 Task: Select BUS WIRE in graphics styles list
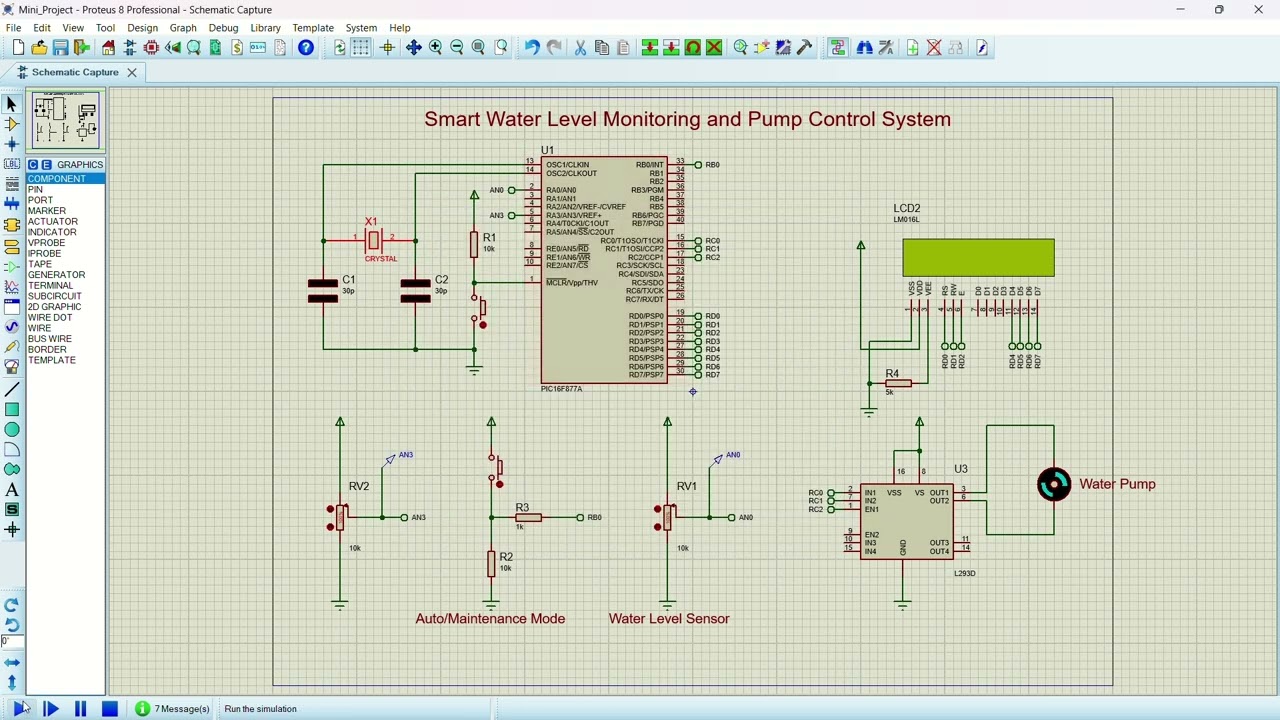pos(65,339)
